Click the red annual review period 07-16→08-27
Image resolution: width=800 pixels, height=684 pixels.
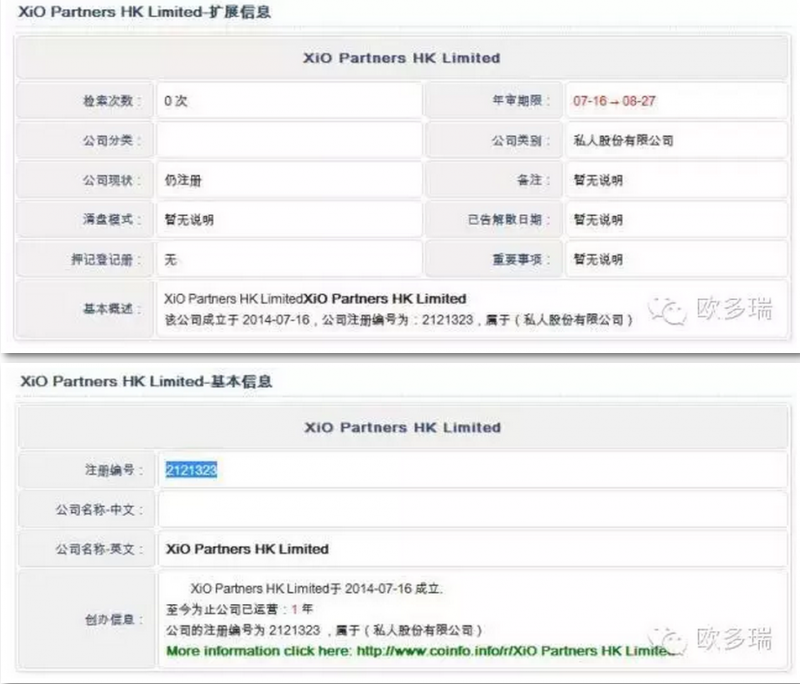614,101
